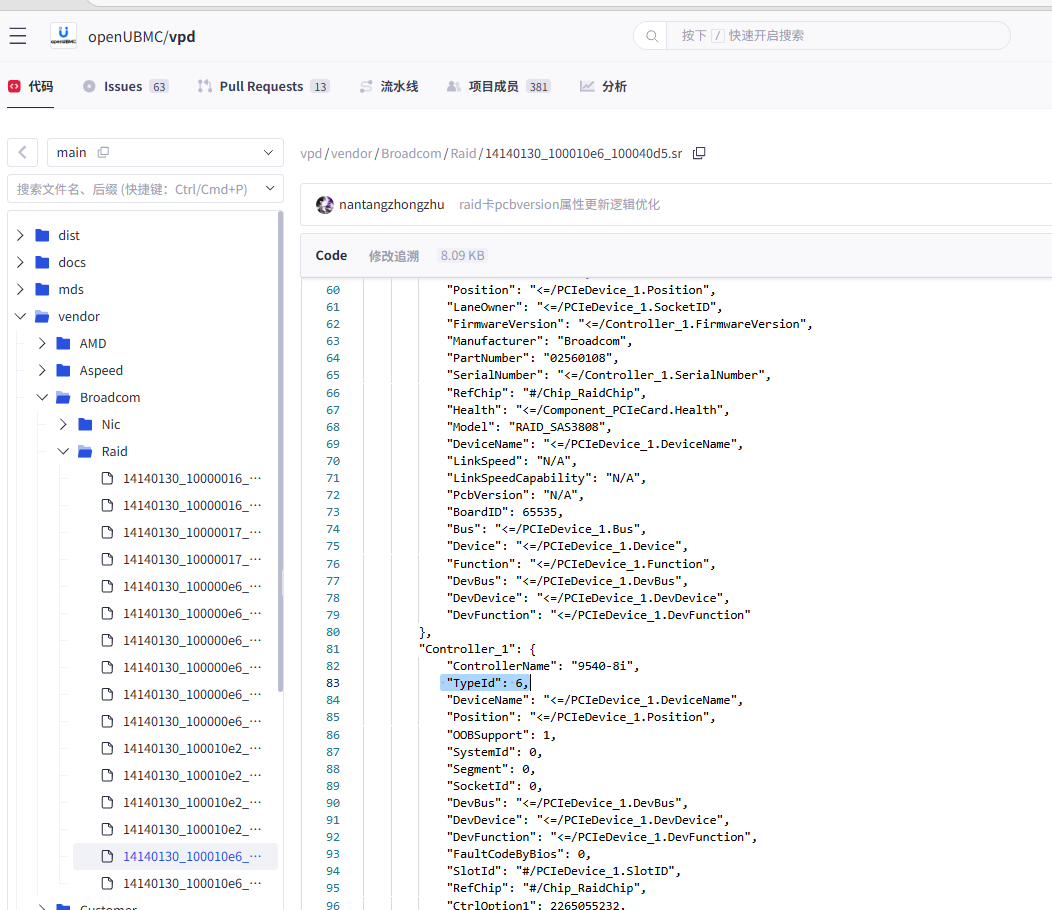Click the openUBMC/vpd repository title
The width and height of the screenshot is (1052, 910).
142,37
